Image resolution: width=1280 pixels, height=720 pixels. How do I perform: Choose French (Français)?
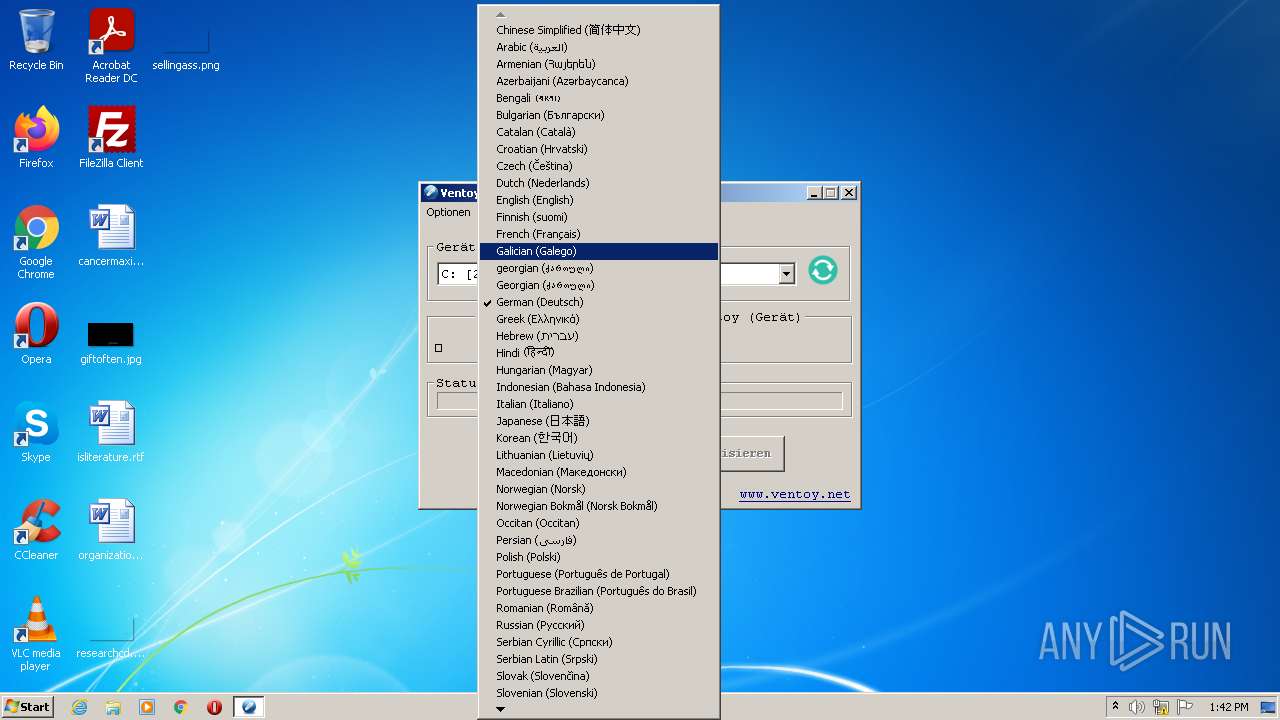(599, 234)
